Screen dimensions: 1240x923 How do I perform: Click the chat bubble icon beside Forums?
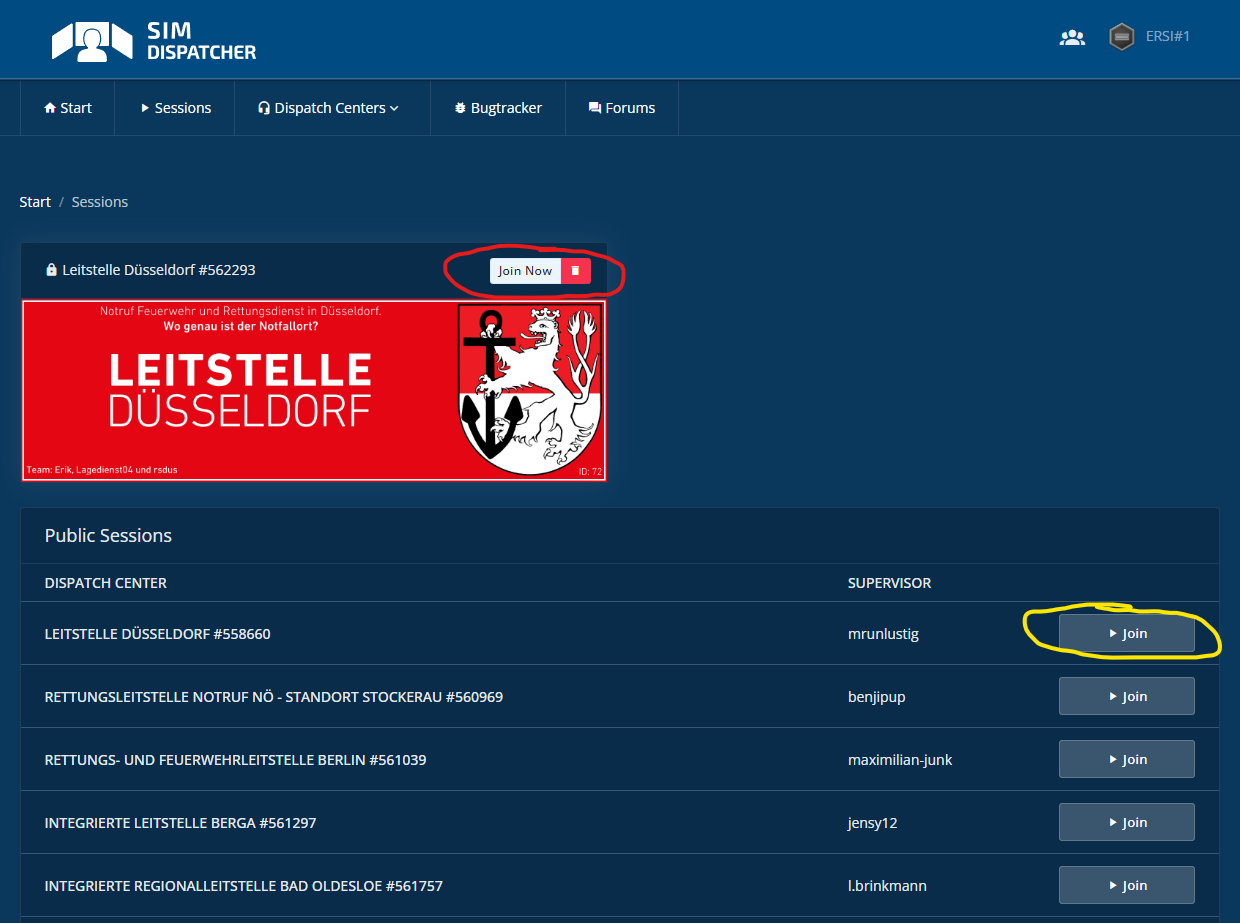click(x=595, y=108)
